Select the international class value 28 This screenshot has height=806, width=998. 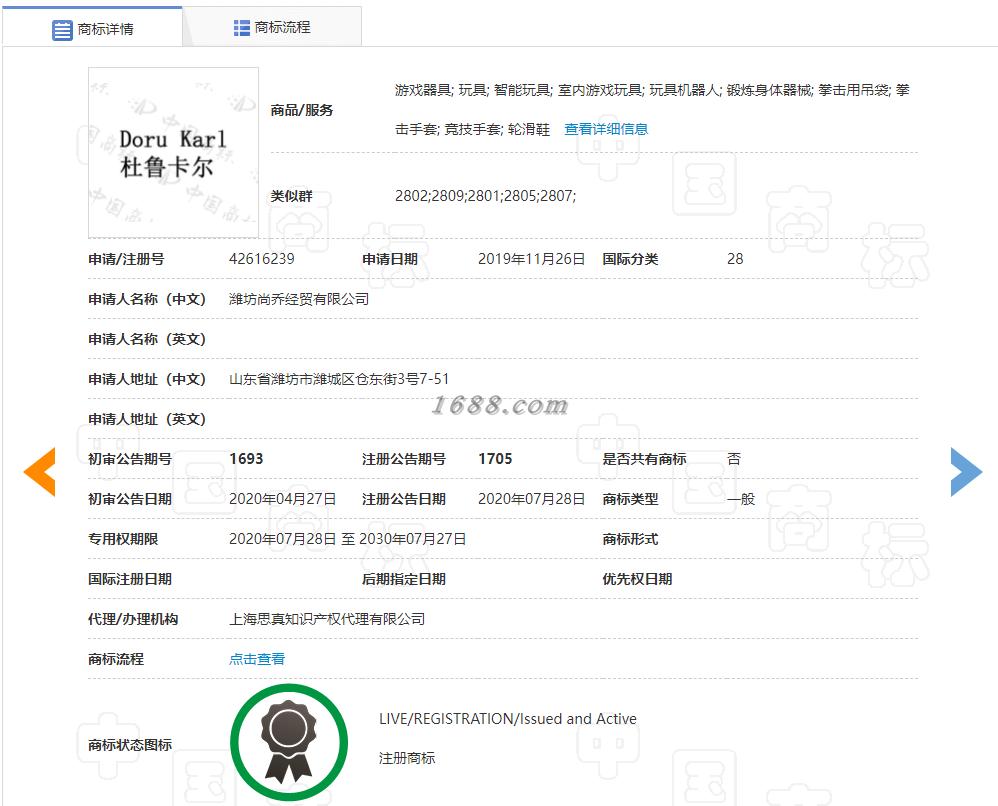(735, 259)
